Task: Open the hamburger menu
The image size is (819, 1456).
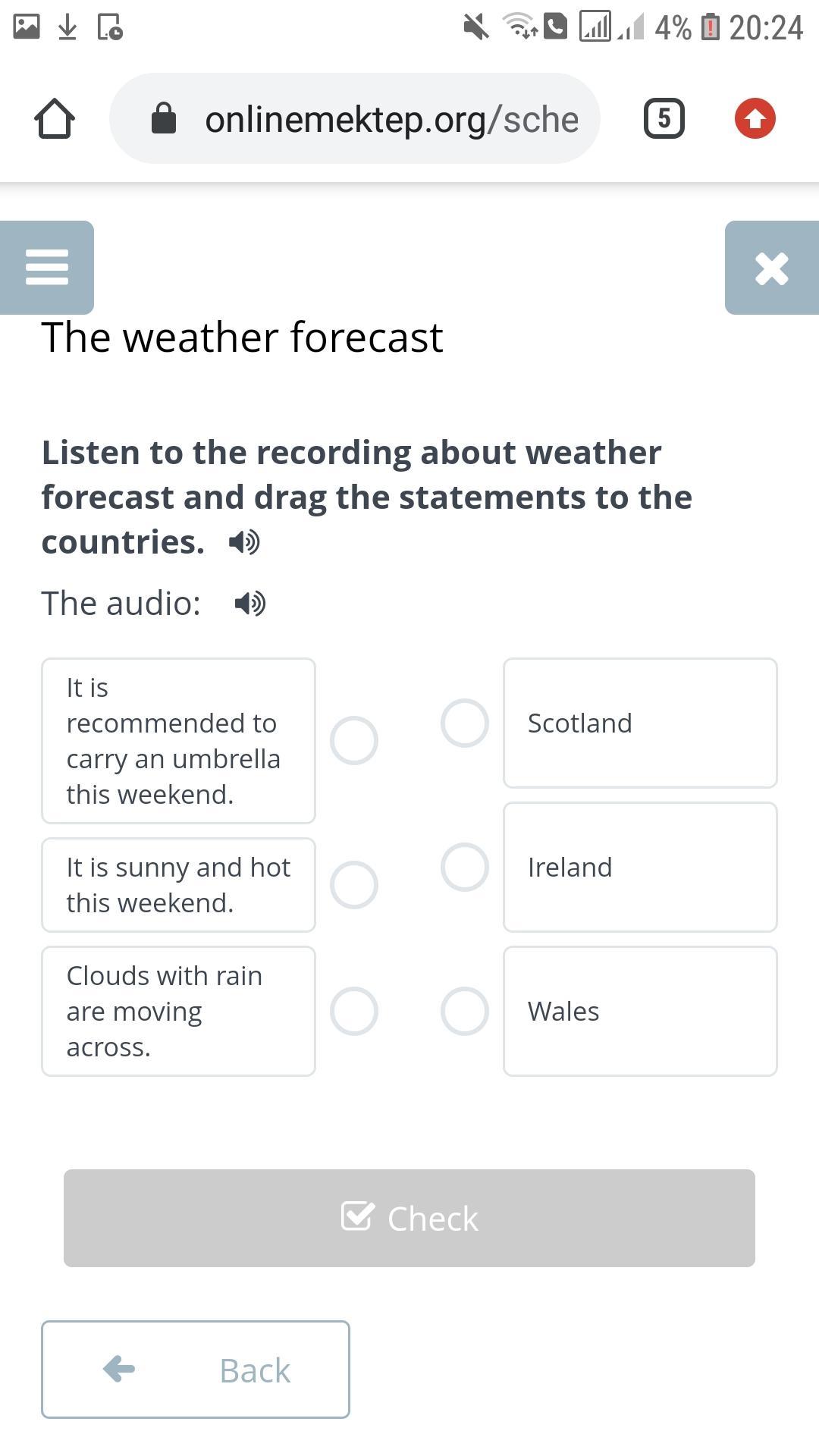Action: [x=47, y=268]
